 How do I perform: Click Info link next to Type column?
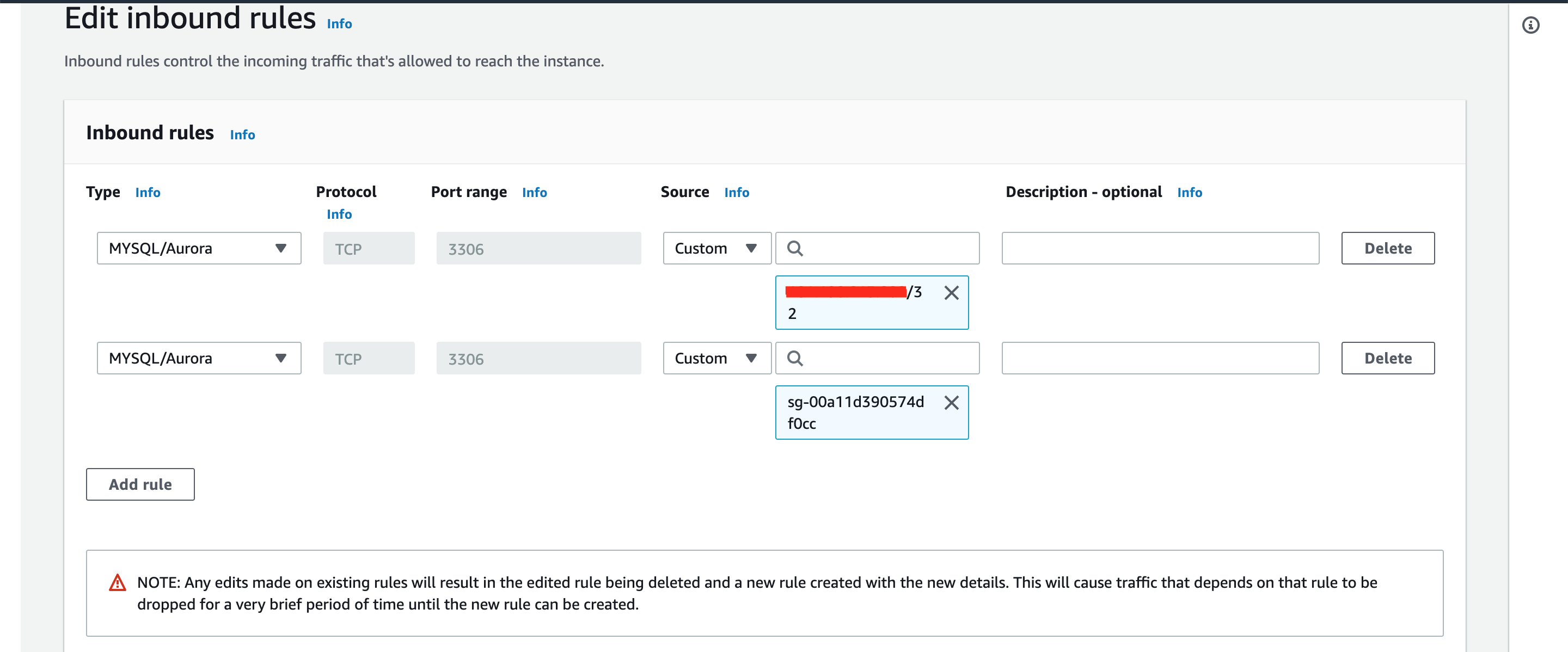148,193
